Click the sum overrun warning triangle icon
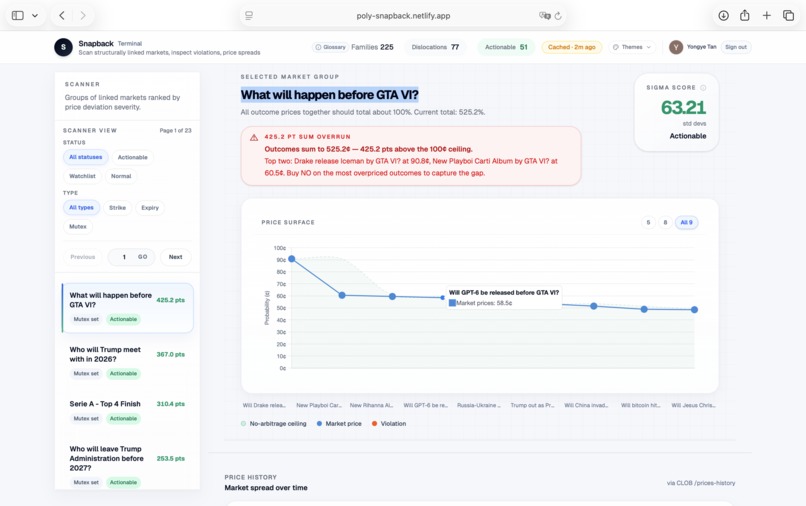This screenshot has height=506, width=806. (x=254, y=137)
